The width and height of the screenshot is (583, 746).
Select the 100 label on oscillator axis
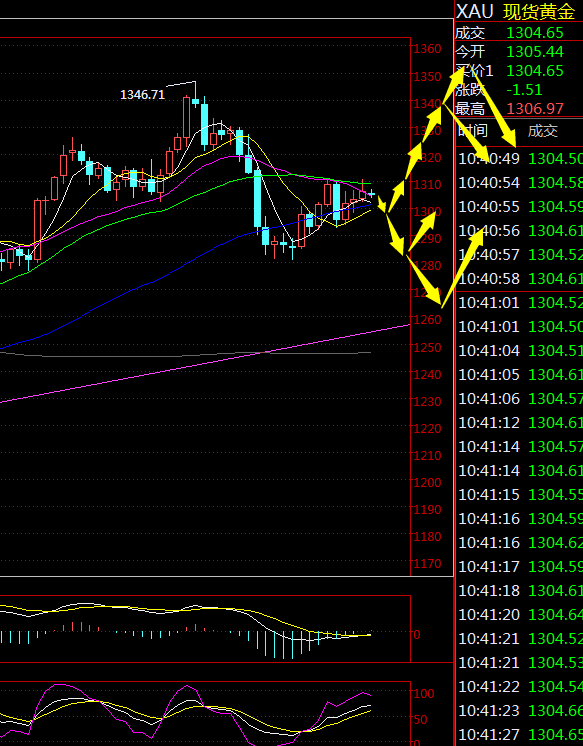tap(425, 693)
